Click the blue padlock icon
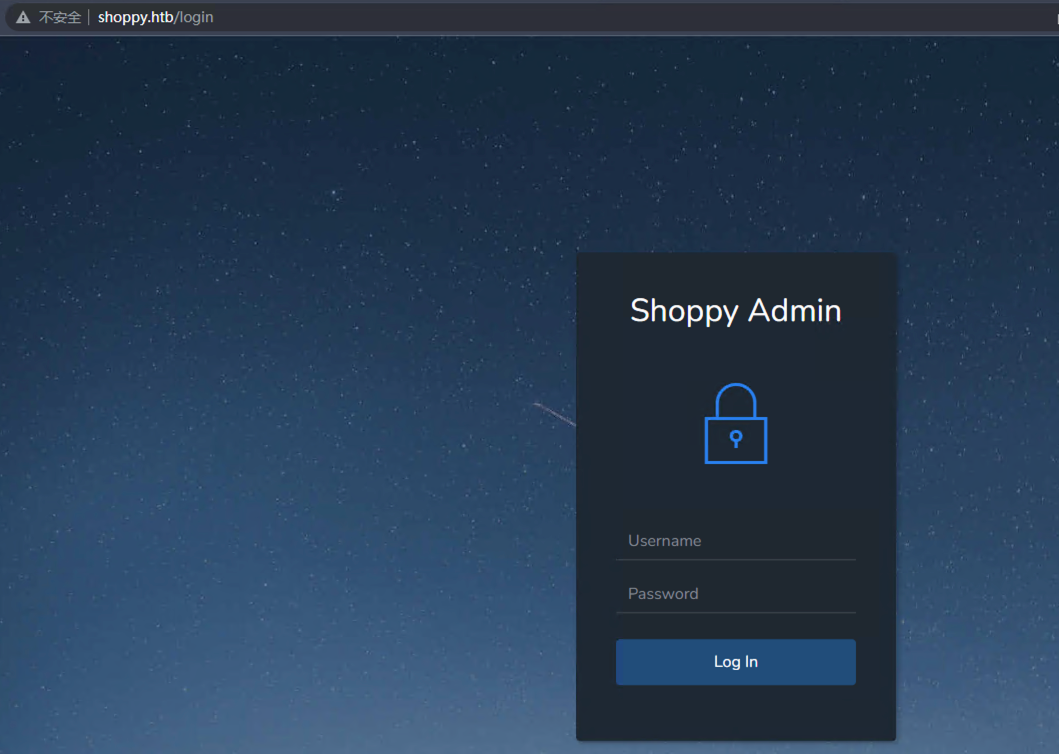This screenshot has width=1059, height=754. tap(736, 424)
